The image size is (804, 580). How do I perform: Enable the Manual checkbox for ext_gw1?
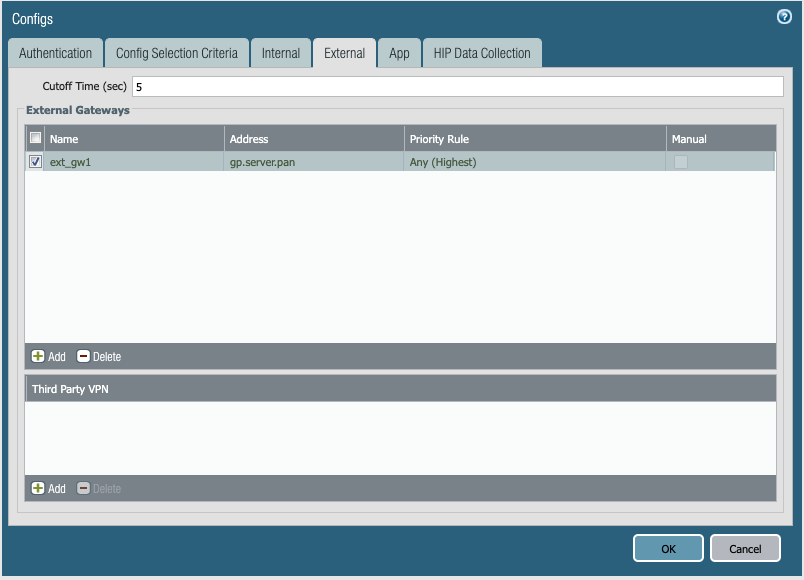pyautogui.click(x=680, y=161)
